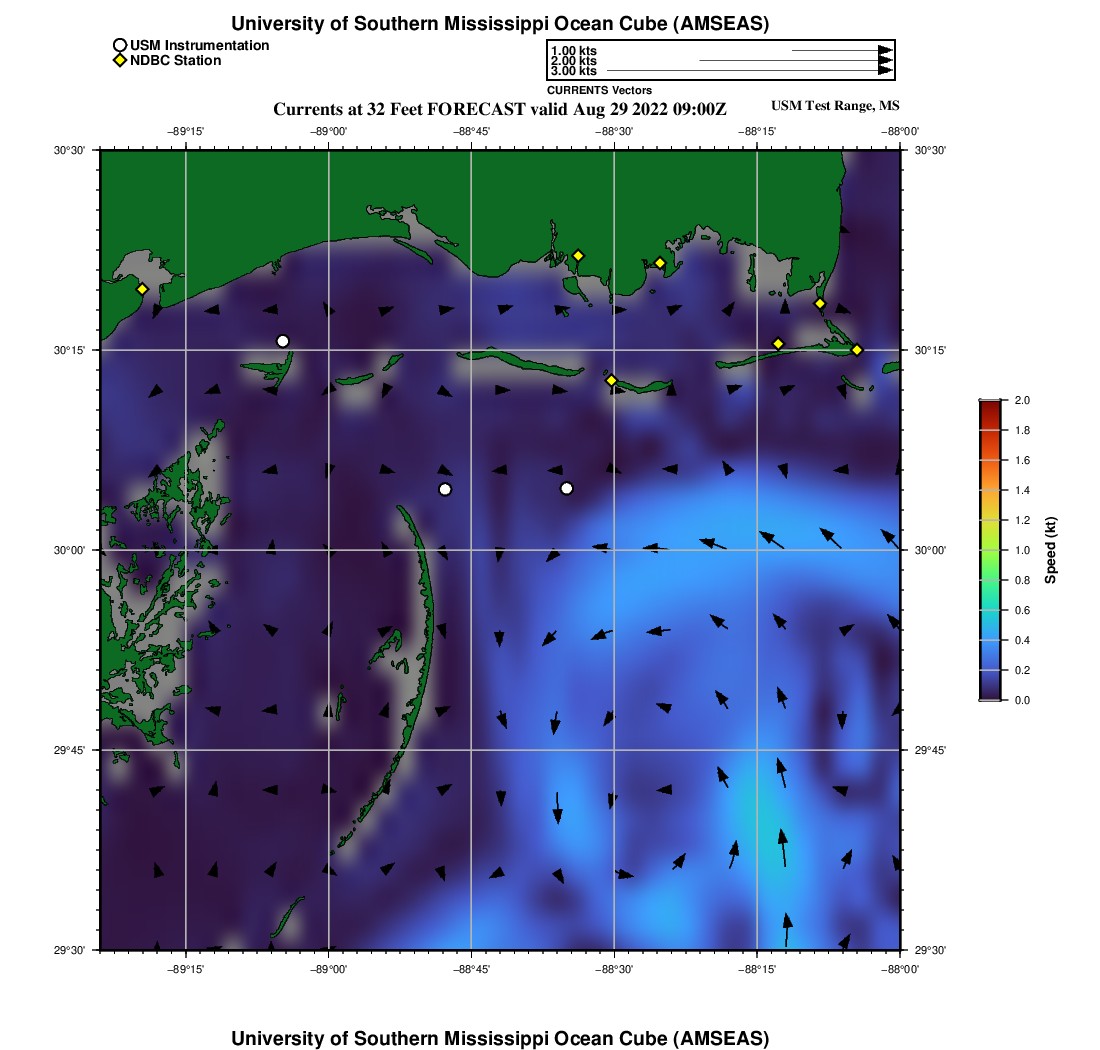Click the northwestern USM instrumentation circle marker

pos(283,341)
